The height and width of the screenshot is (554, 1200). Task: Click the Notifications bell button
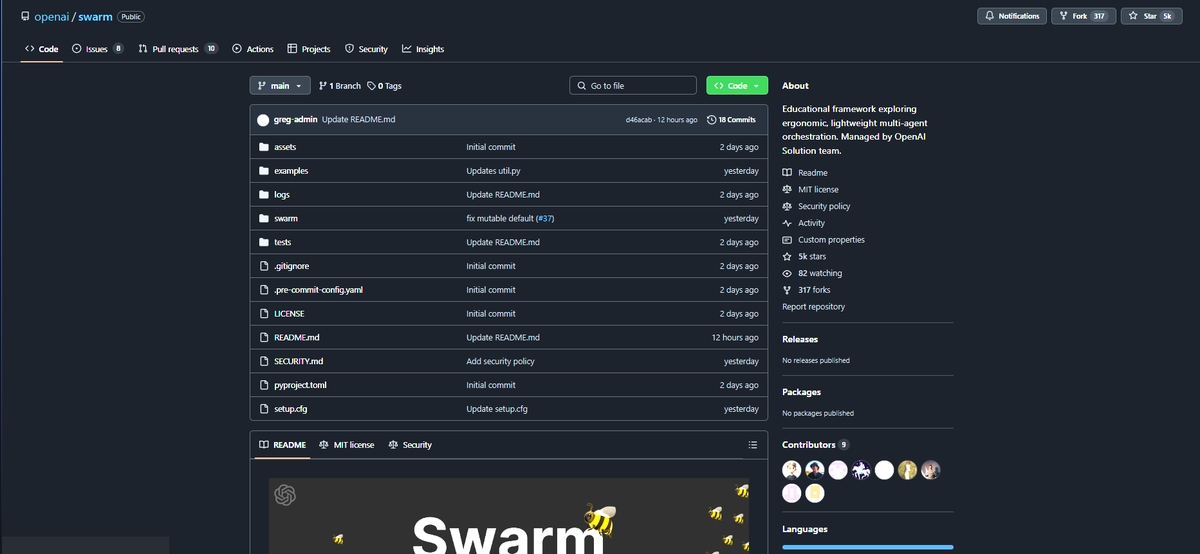point(1012,16)
